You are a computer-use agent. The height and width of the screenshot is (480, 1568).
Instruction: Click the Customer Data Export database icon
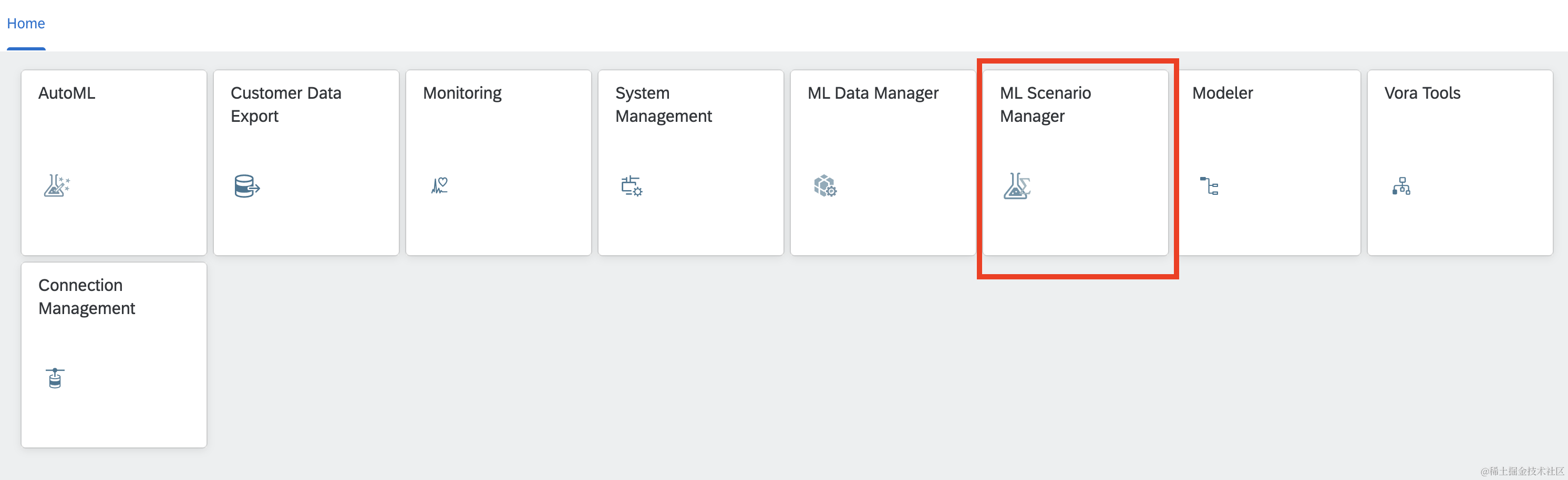pos(246,186)
